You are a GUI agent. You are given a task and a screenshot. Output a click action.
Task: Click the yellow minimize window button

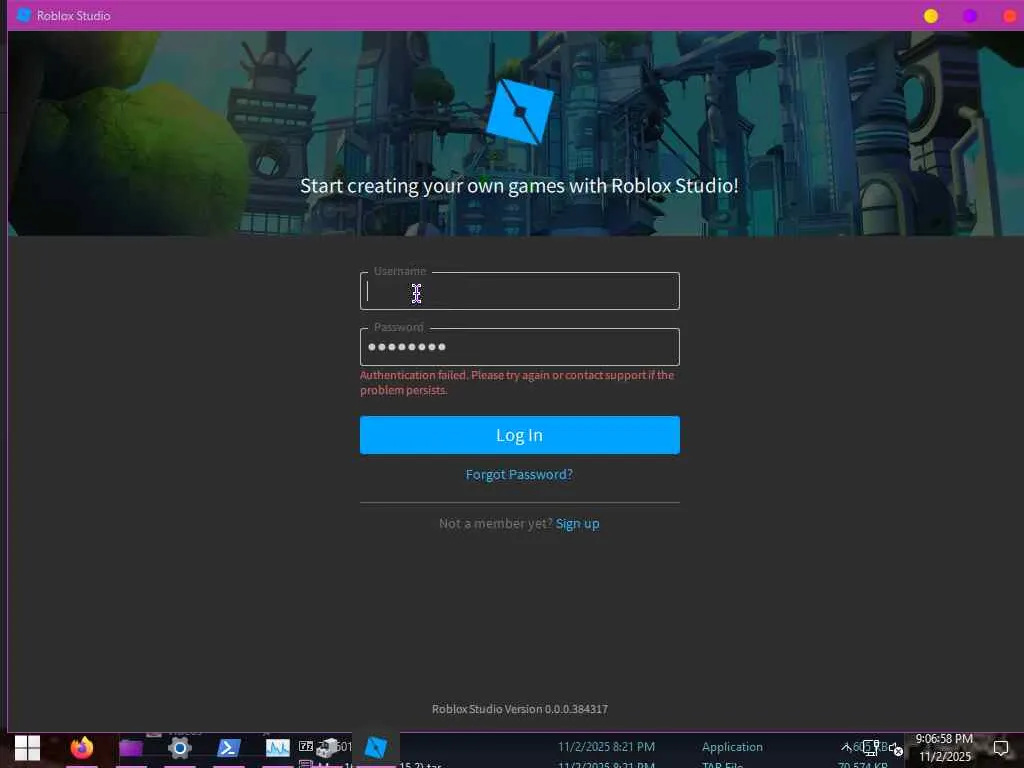931,16
